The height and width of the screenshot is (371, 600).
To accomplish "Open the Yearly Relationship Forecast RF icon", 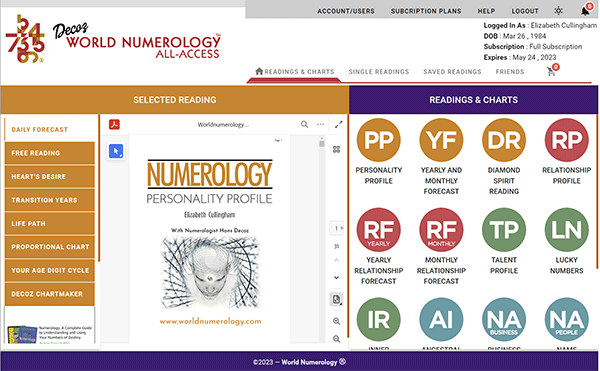I will [x=378, y=230].
